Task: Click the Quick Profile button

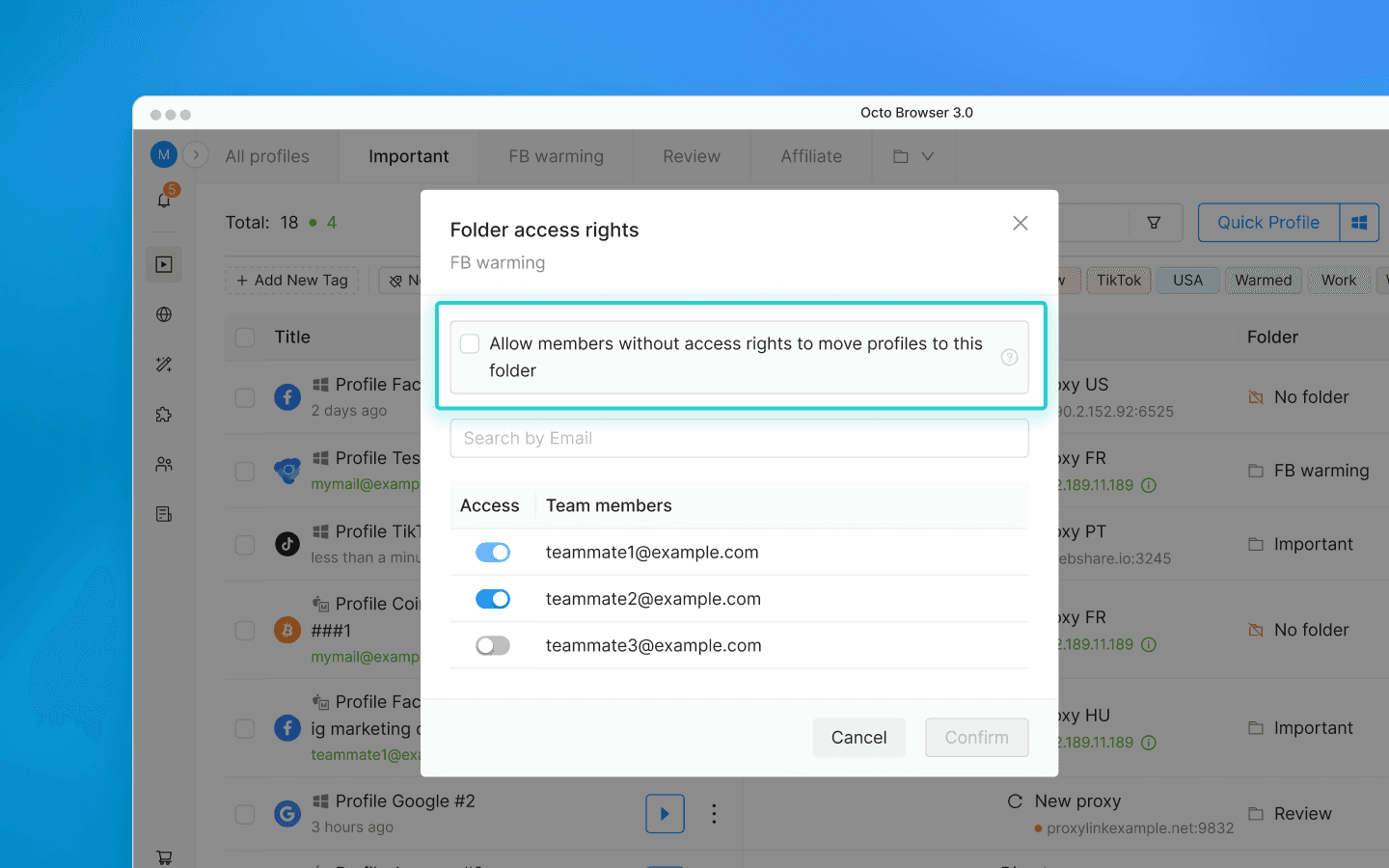Action: point(1268,223)
